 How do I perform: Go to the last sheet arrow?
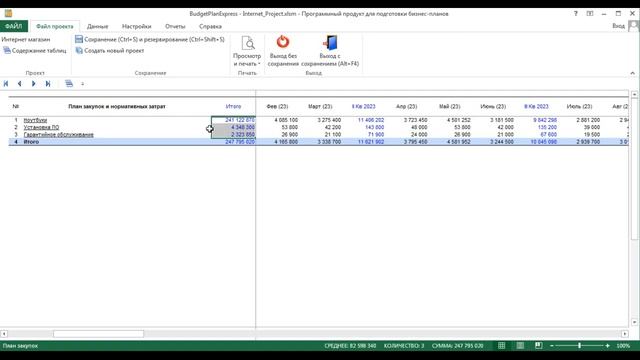coord(48,84)
